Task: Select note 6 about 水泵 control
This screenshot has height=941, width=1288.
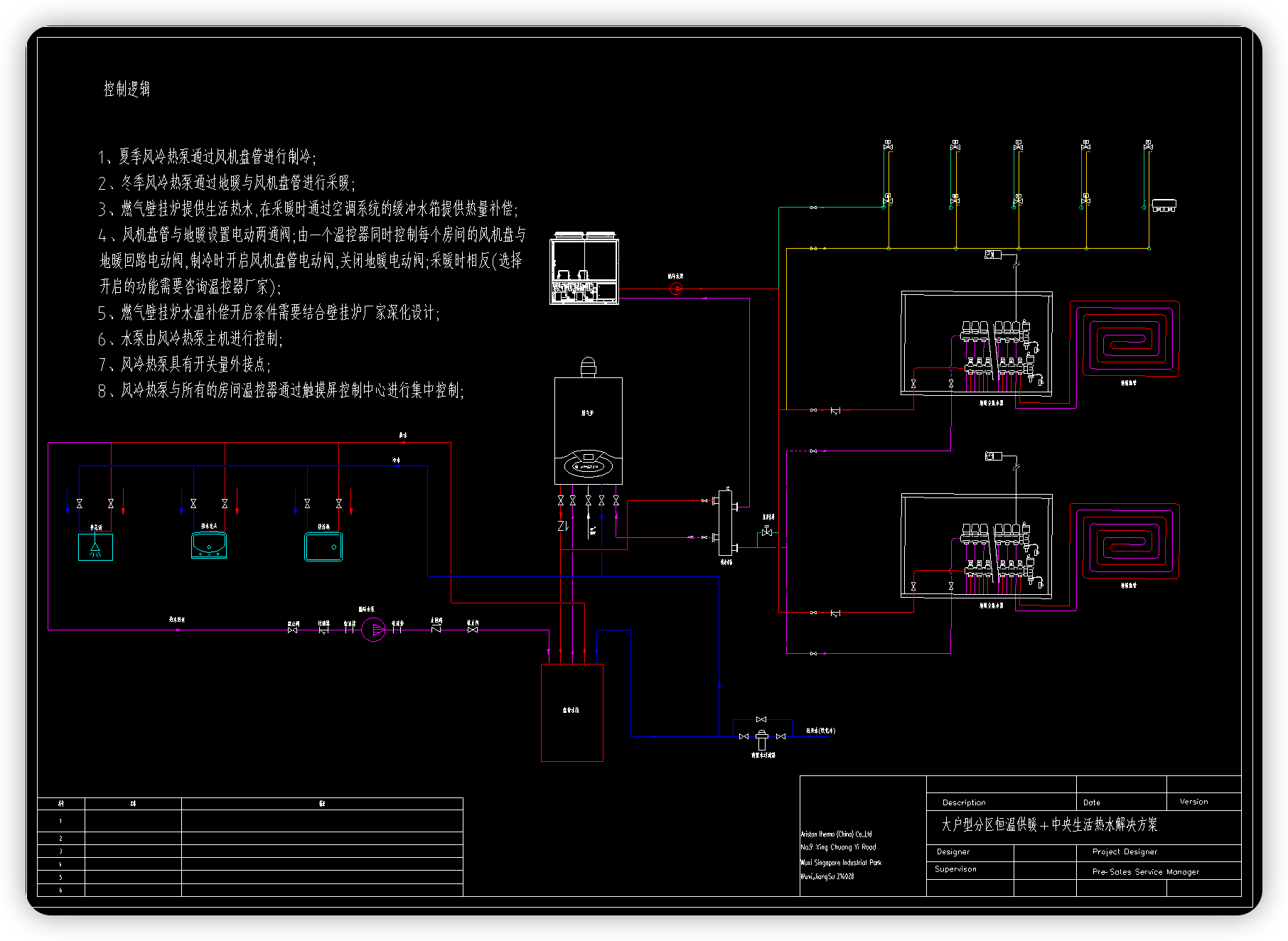Action: 190,338
